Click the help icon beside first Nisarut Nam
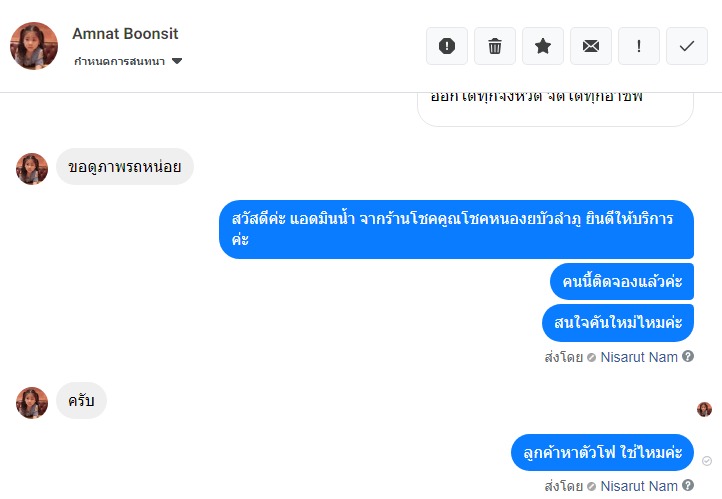Screen dimensions: 722x499 pos(688,356)
